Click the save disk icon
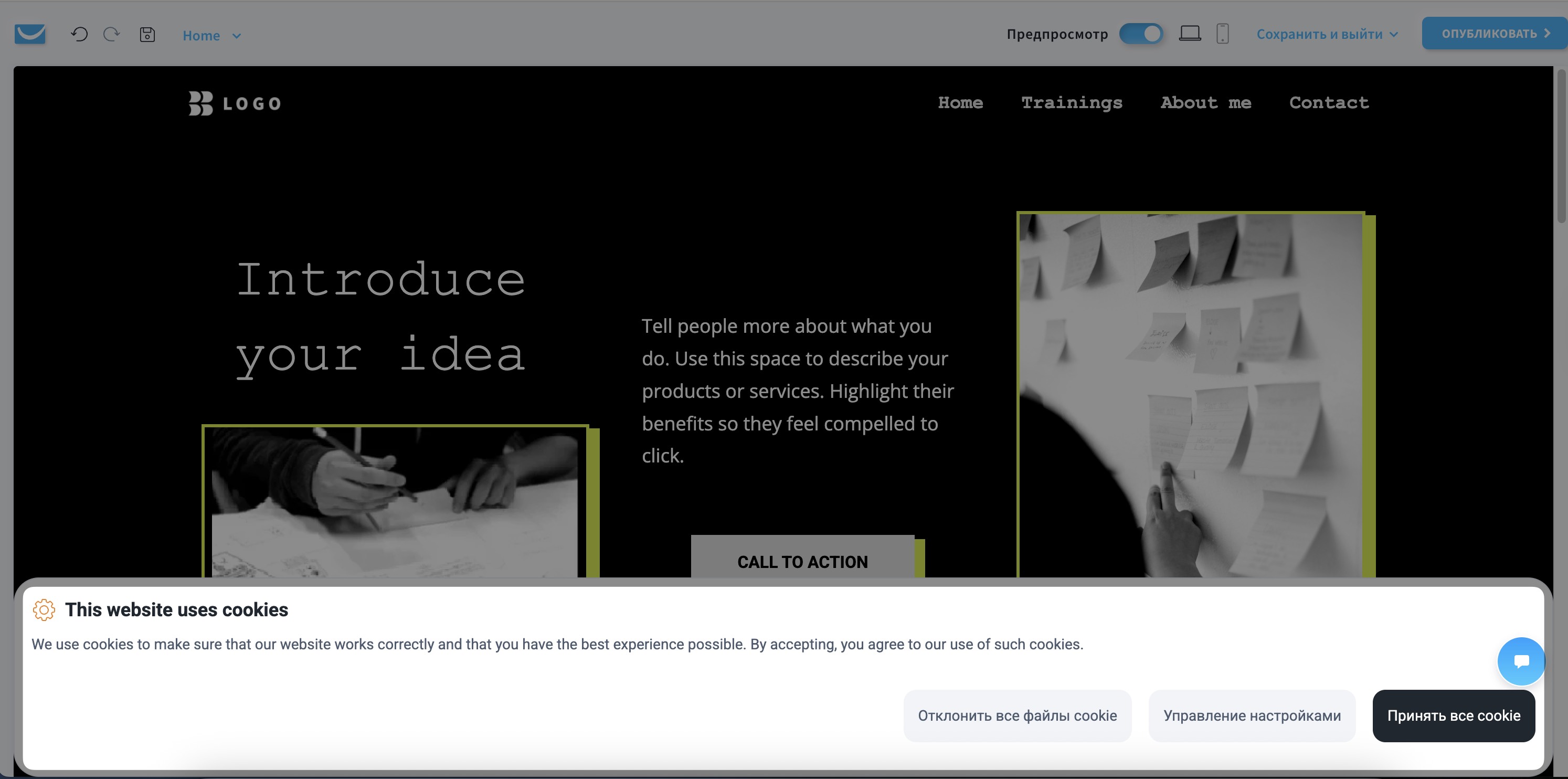This screenshot has height=779, width=1568. click(147, 35)
